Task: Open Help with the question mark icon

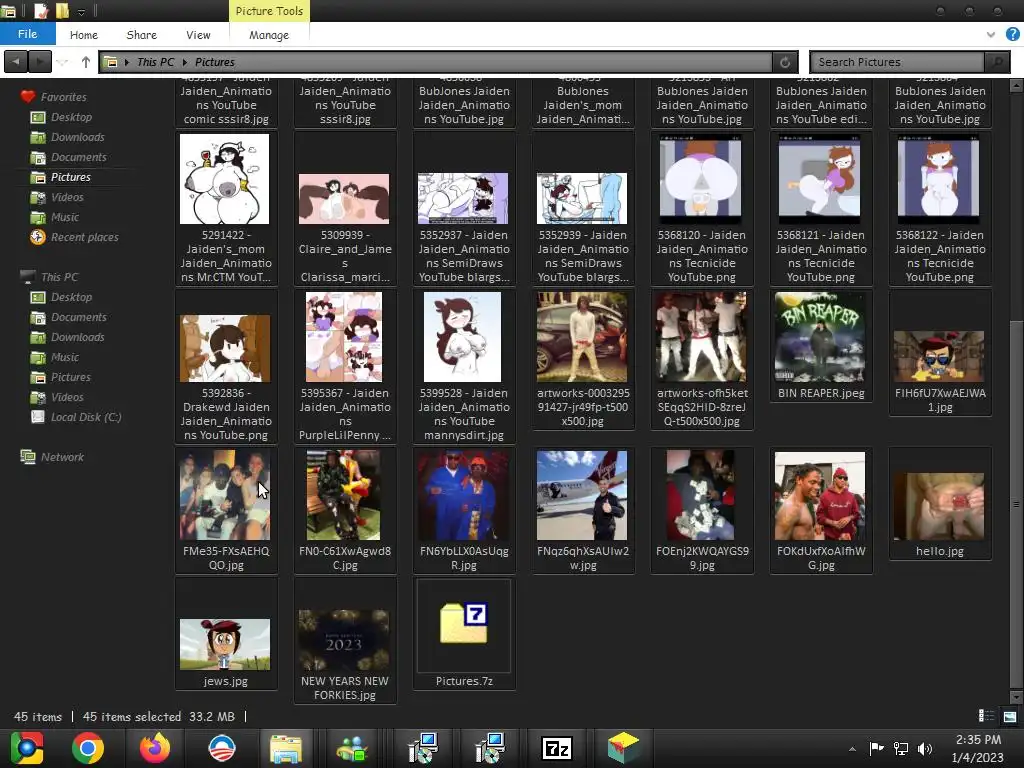Action: pyautogui.click(x=1012, y=34)
